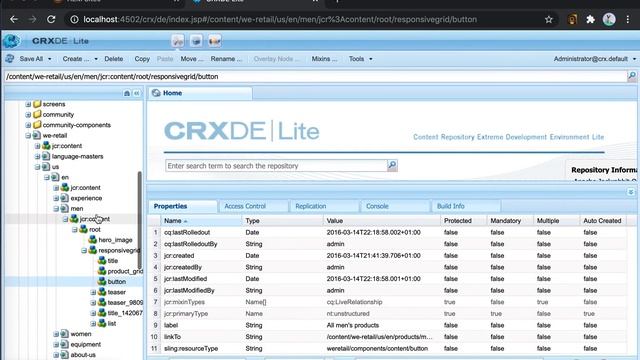Click the sling:resourceType property name
The width and height of the screenshot is (640, 360).
pyautogui.click(x=191, y=349)
